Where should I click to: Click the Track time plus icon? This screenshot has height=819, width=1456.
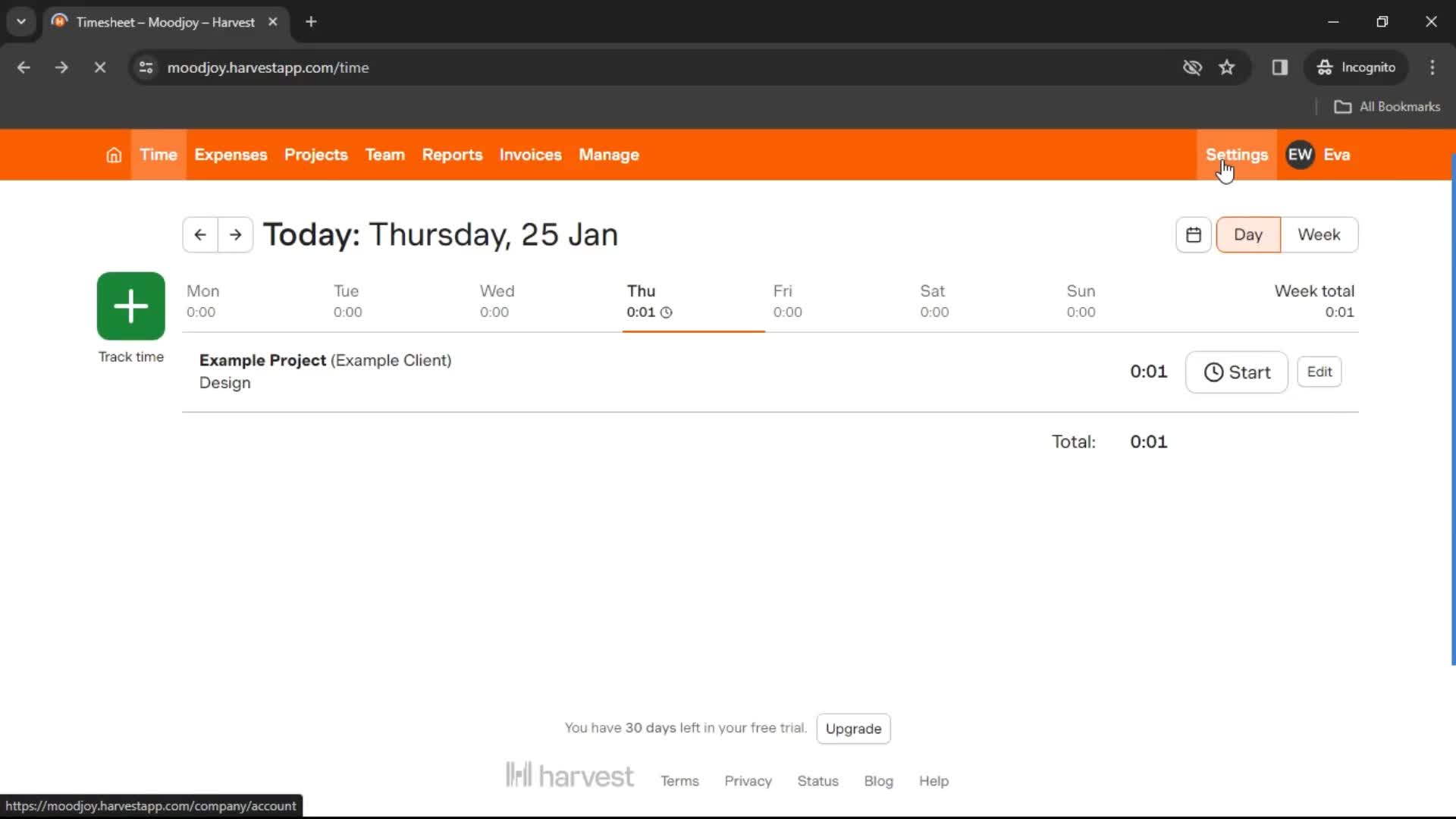131,306
